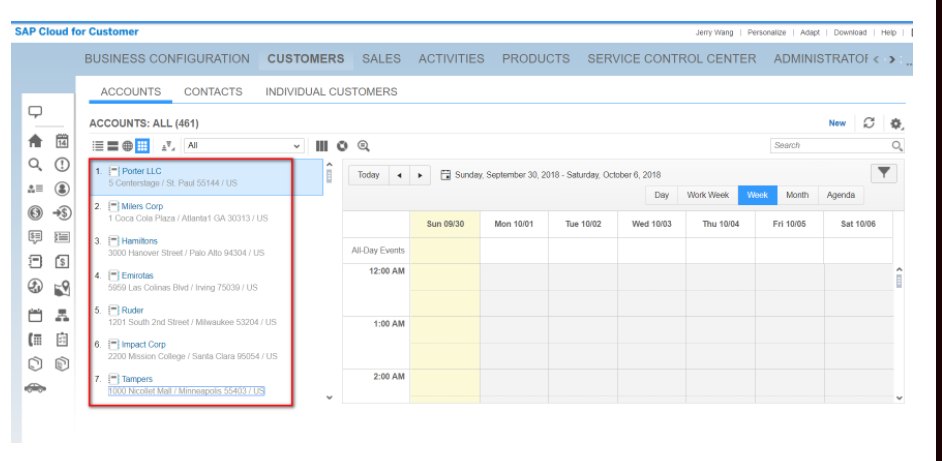Select Agenda calendar view

tap(840, 195)
